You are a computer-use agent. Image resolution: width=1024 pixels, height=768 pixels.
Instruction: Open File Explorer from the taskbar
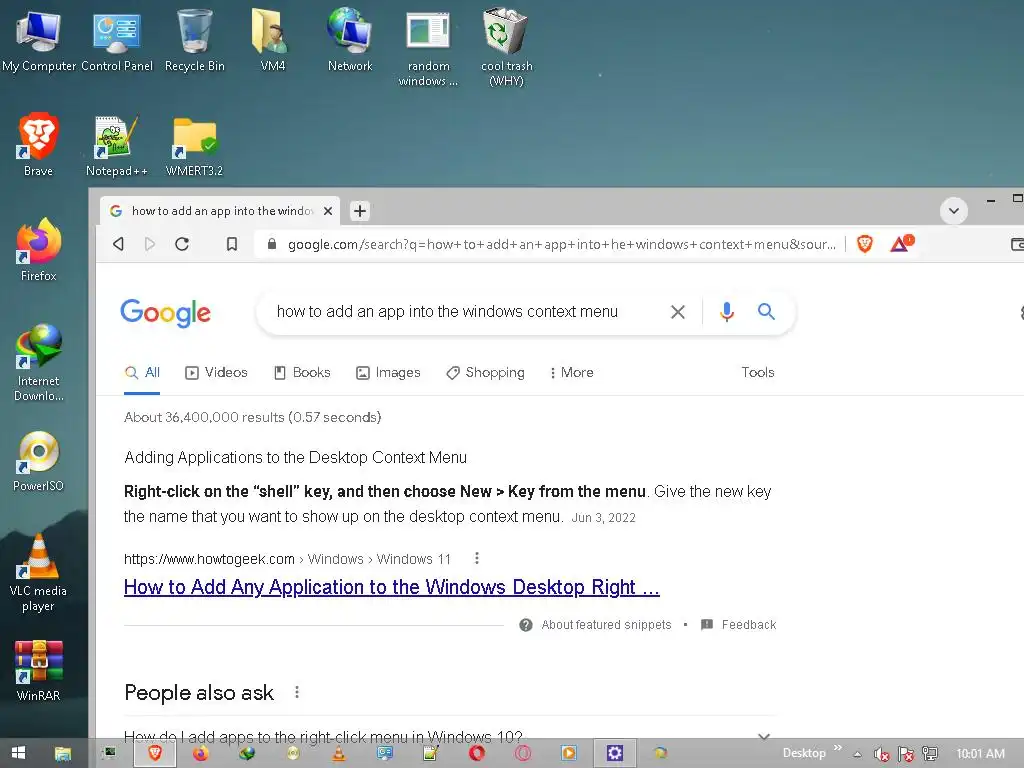tap(63, 753)
